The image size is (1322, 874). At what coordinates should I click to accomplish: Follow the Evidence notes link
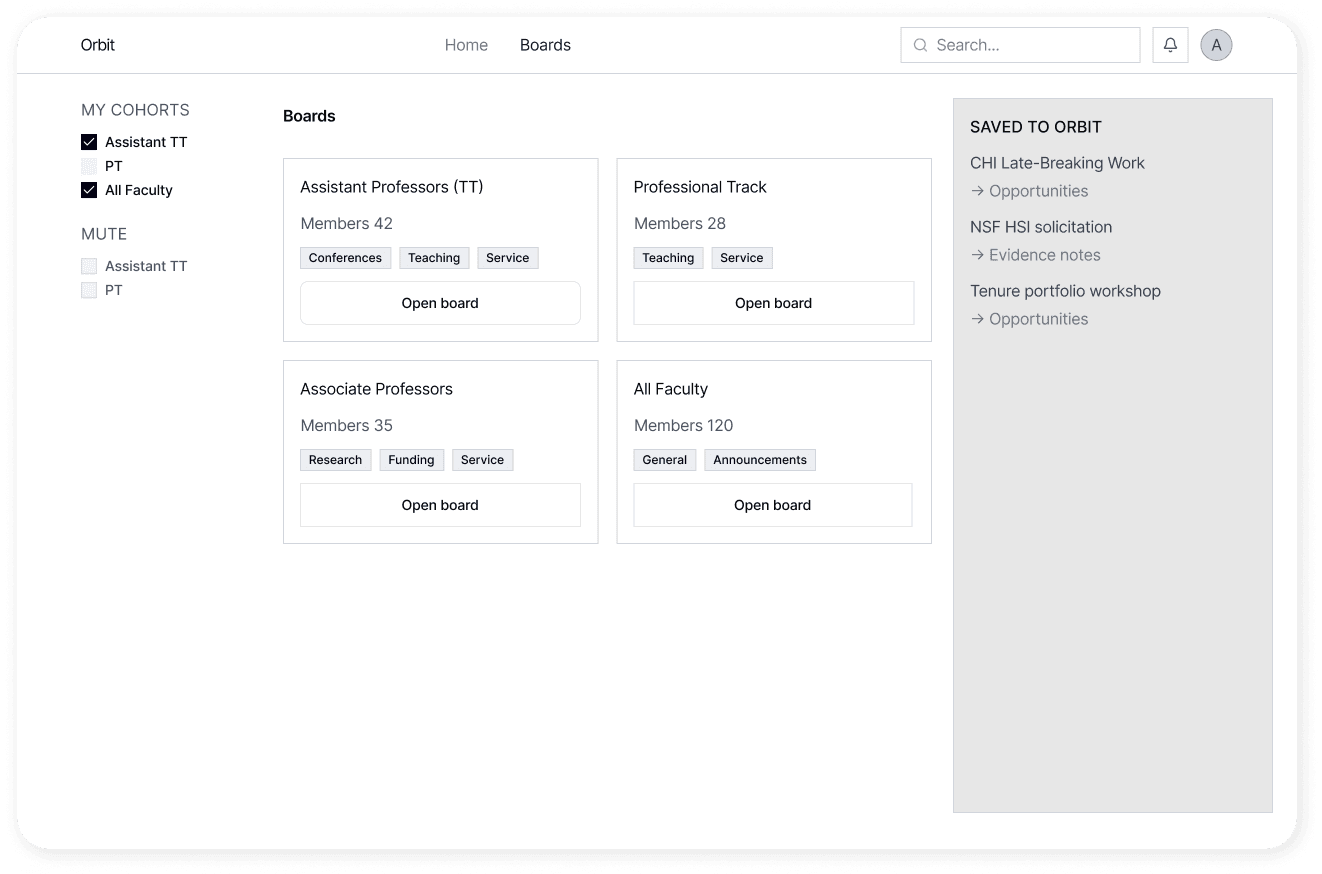[x=1035, y=255]
